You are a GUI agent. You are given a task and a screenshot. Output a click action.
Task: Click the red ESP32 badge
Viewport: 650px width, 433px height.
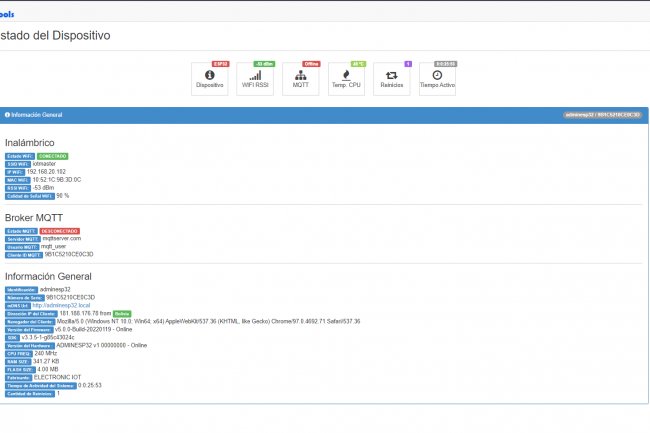(221, 63)
